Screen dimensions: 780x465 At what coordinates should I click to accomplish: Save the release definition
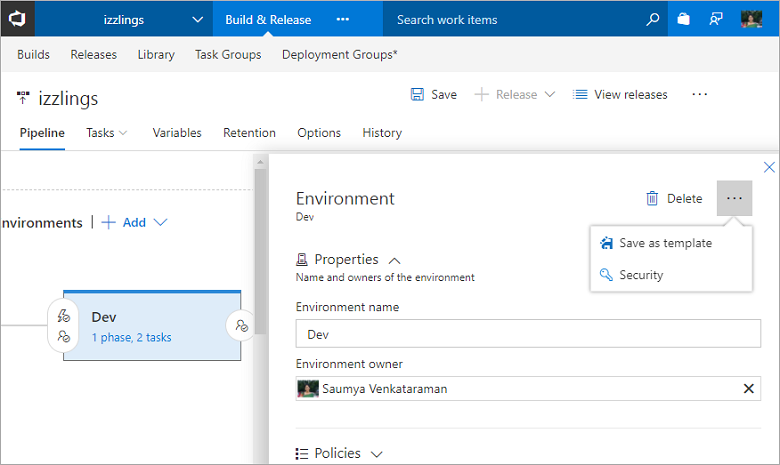[433, 94]
